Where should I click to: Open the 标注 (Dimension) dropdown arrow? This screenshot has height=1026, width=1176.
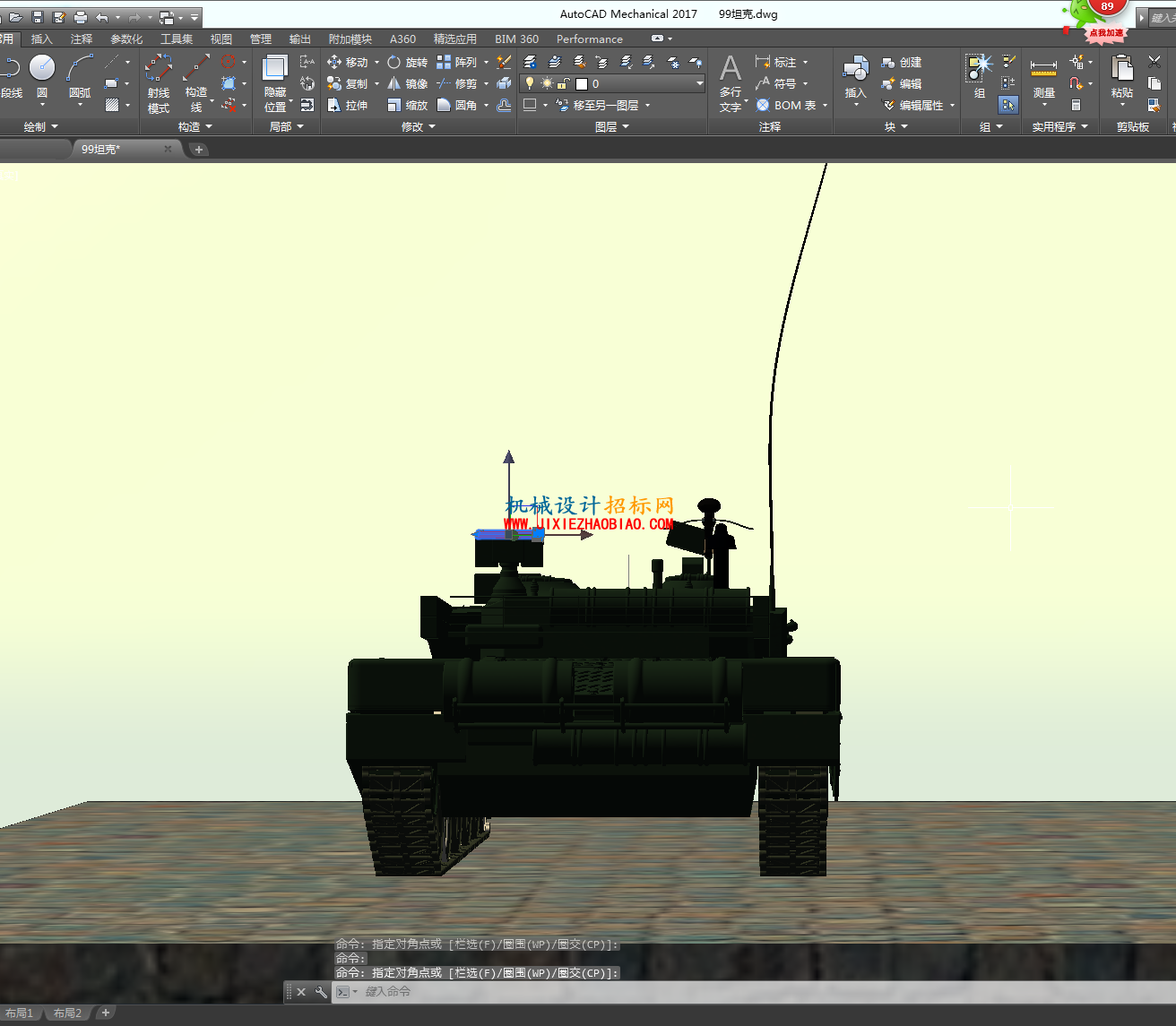point(806,62)
